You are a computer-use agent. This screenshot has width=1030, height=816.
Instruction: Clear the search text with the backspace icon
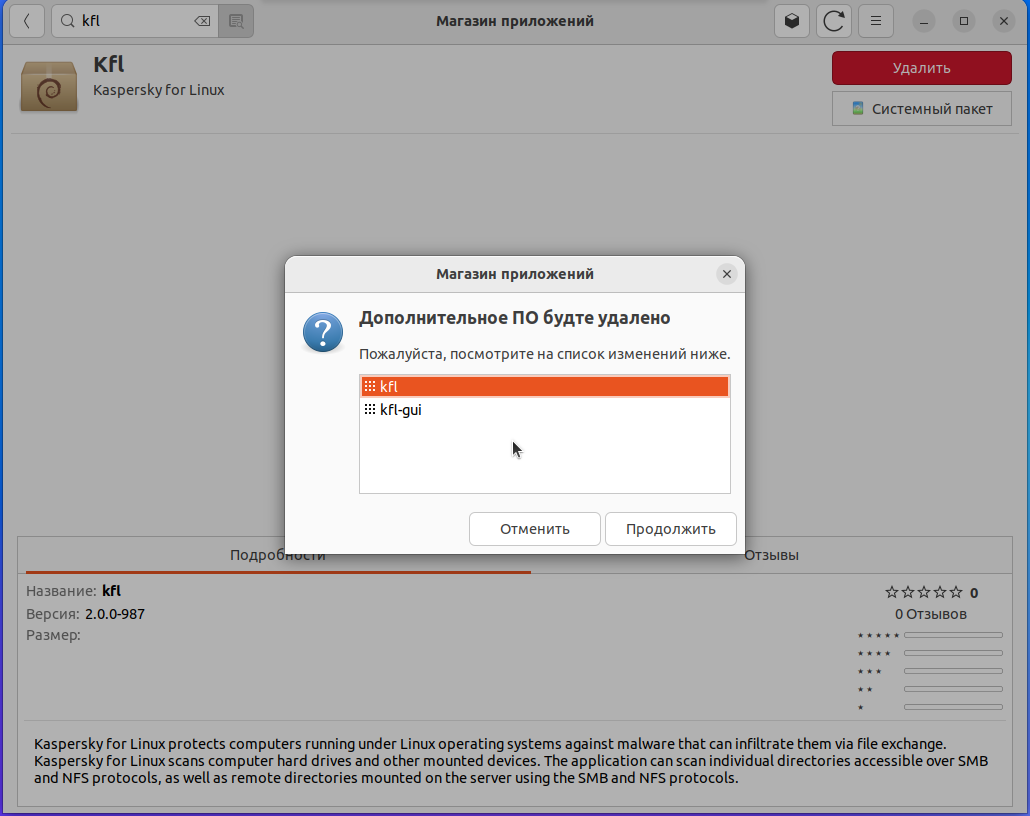point(202,21)
